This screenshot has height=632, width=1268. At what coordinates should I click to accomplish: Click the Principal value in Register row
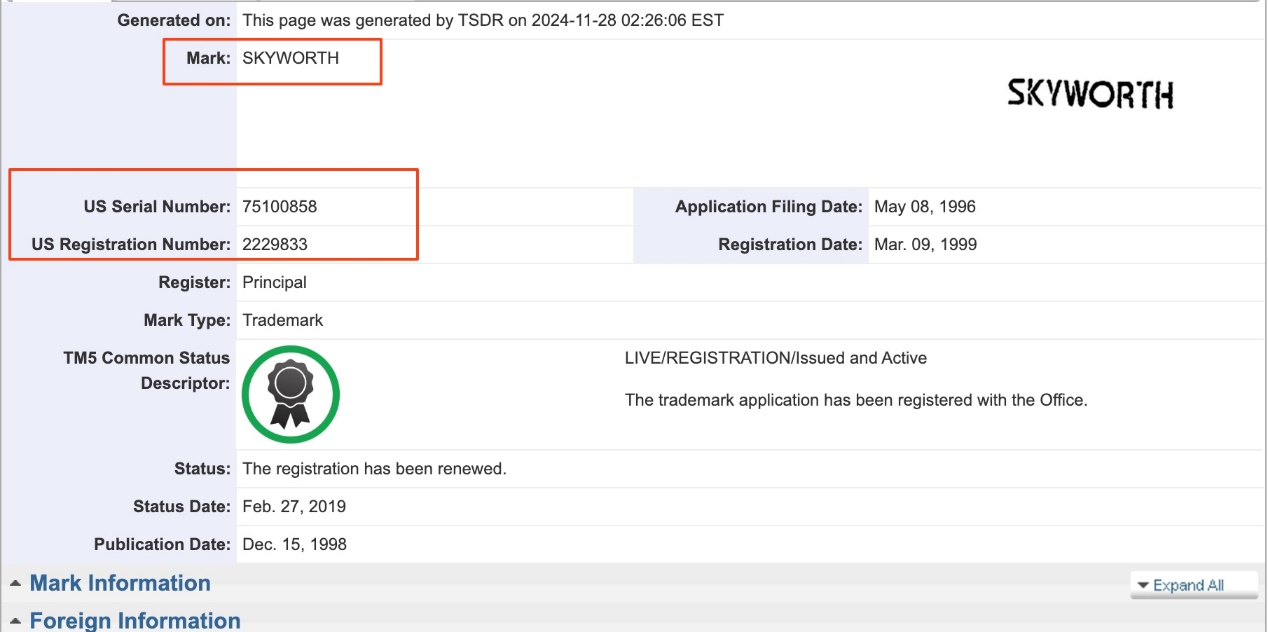[274, 282]
